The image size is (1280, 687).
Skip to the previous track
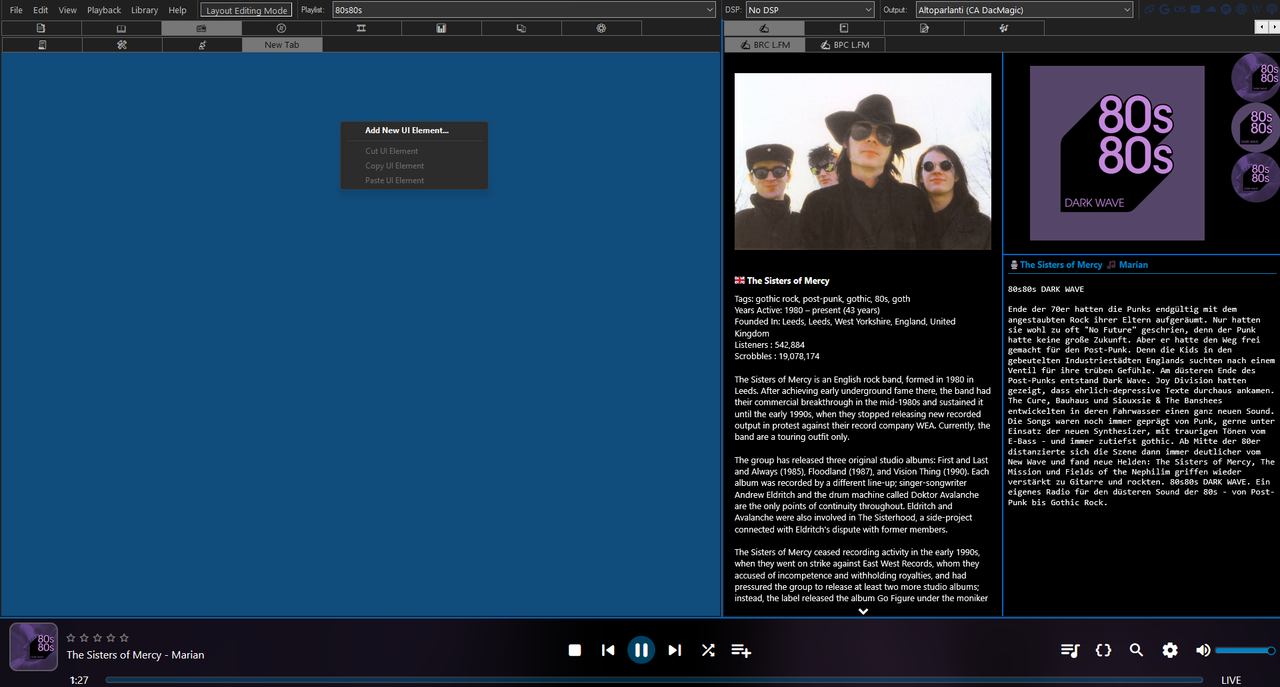[608, 650]
